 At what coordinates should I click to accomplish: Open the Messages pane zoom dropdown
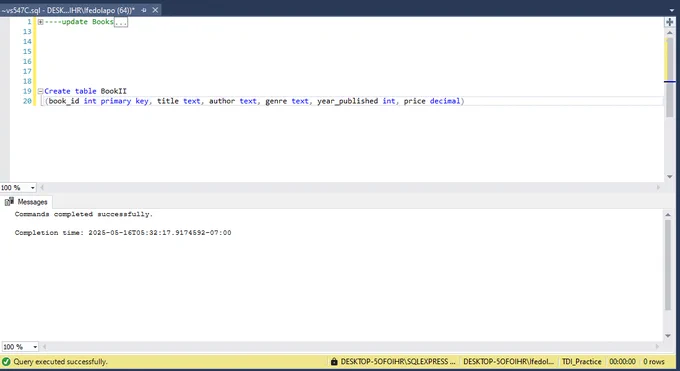coord(35,347)
